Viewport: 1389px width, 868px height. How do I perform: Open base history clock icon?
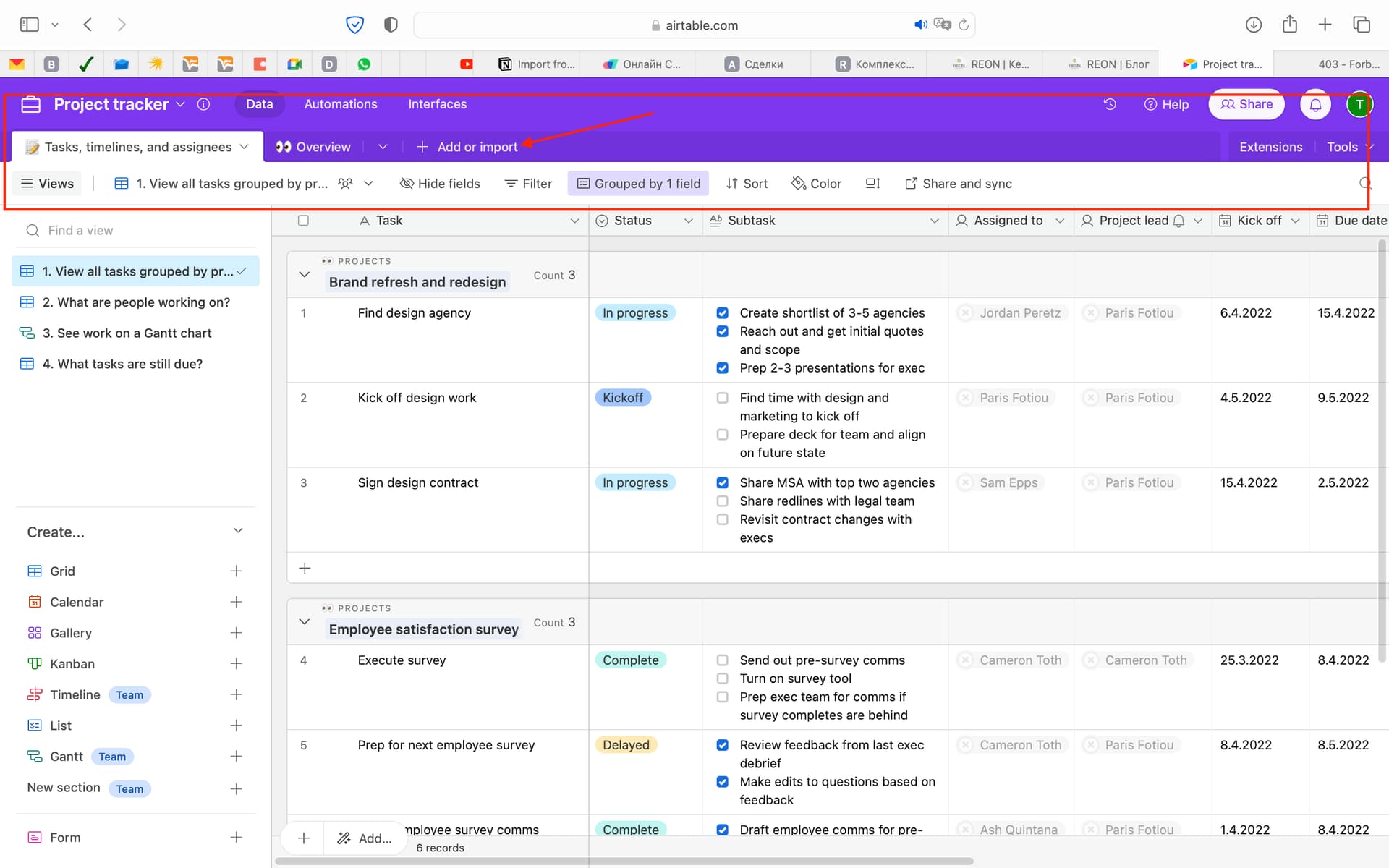click(1110, 104)
